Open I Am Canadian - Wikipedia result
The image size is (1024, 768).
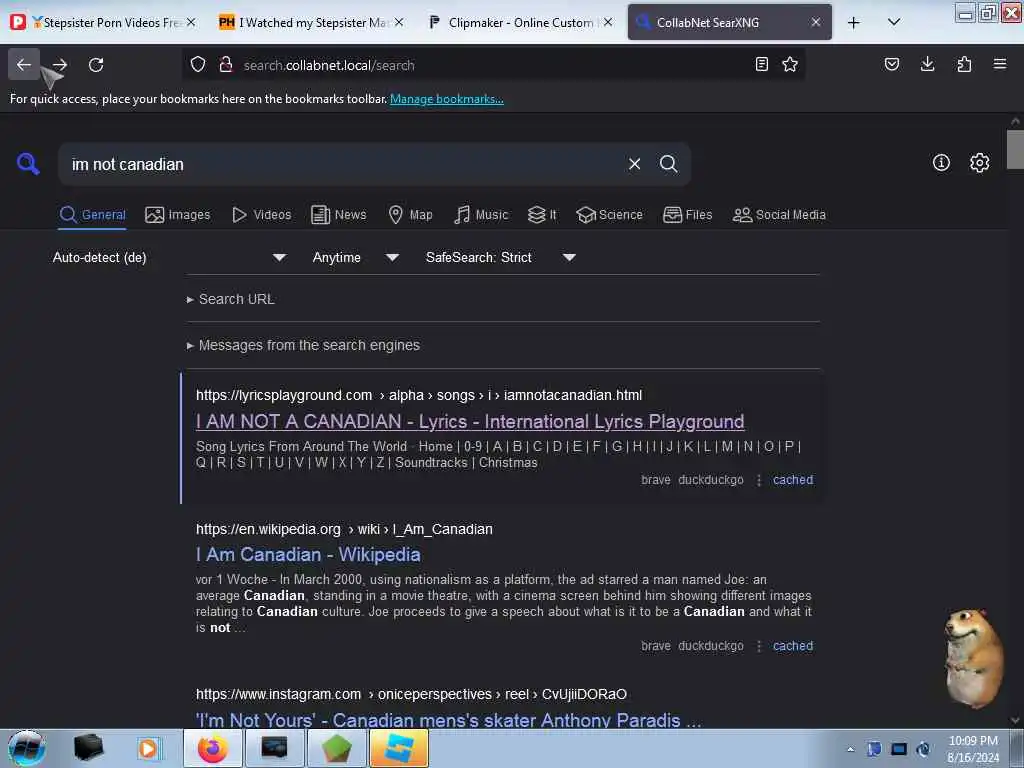pyautogui.click(x=308, y=554)
